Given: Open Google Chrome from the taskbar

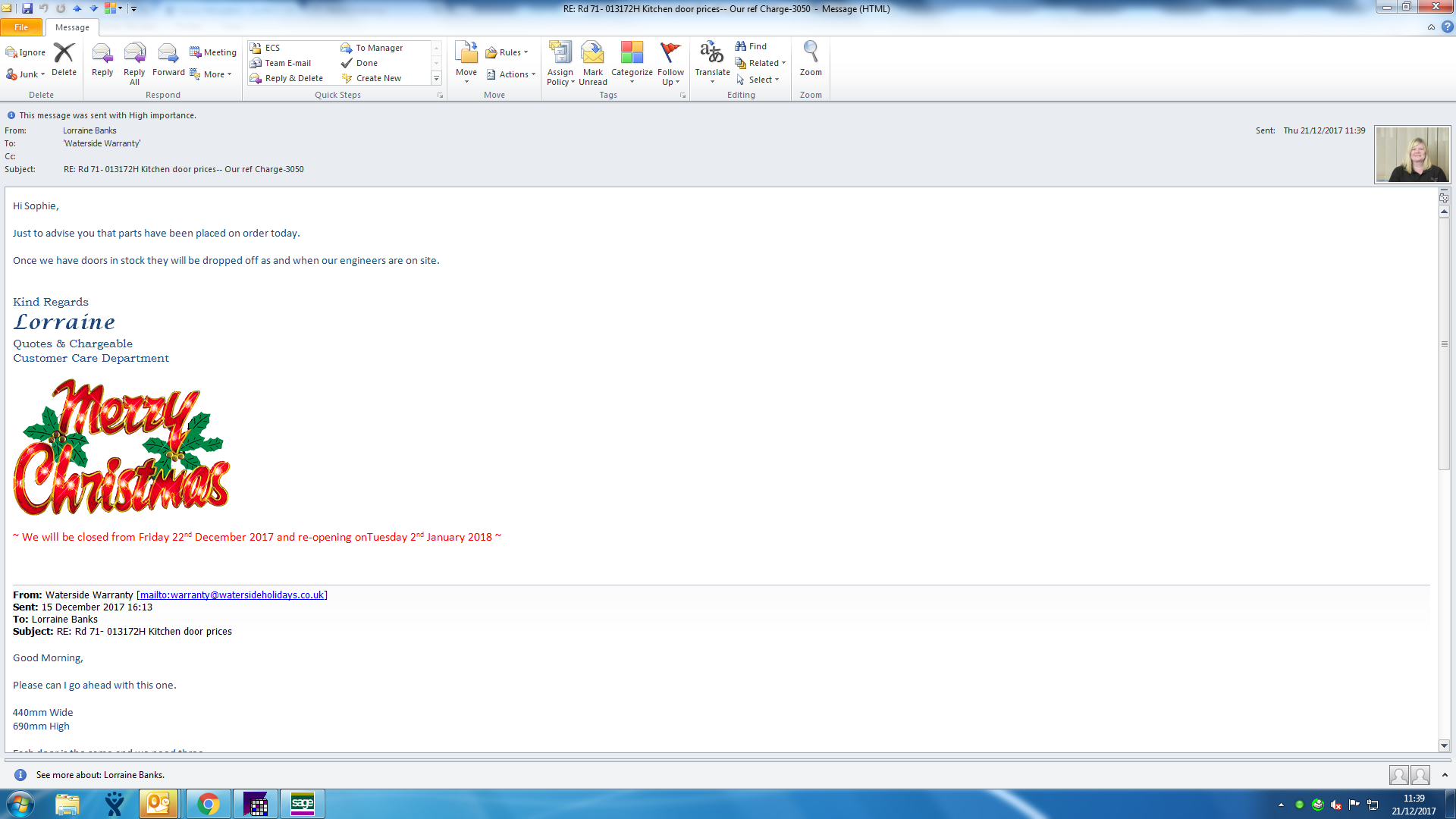Looking at the screenshot, I should 208,804.
